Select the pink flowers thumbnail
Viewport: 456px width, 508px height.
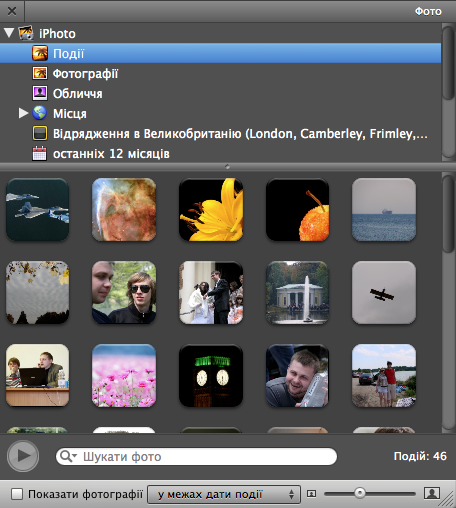click(124, 375)
